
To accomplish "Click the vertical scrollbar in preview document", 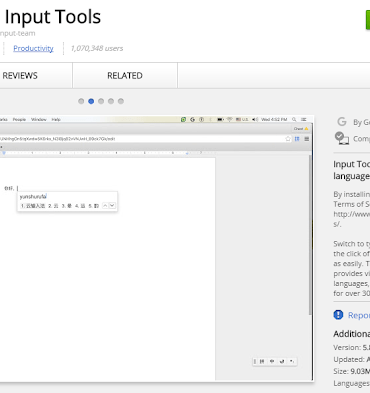I will (x=311, y=235).
